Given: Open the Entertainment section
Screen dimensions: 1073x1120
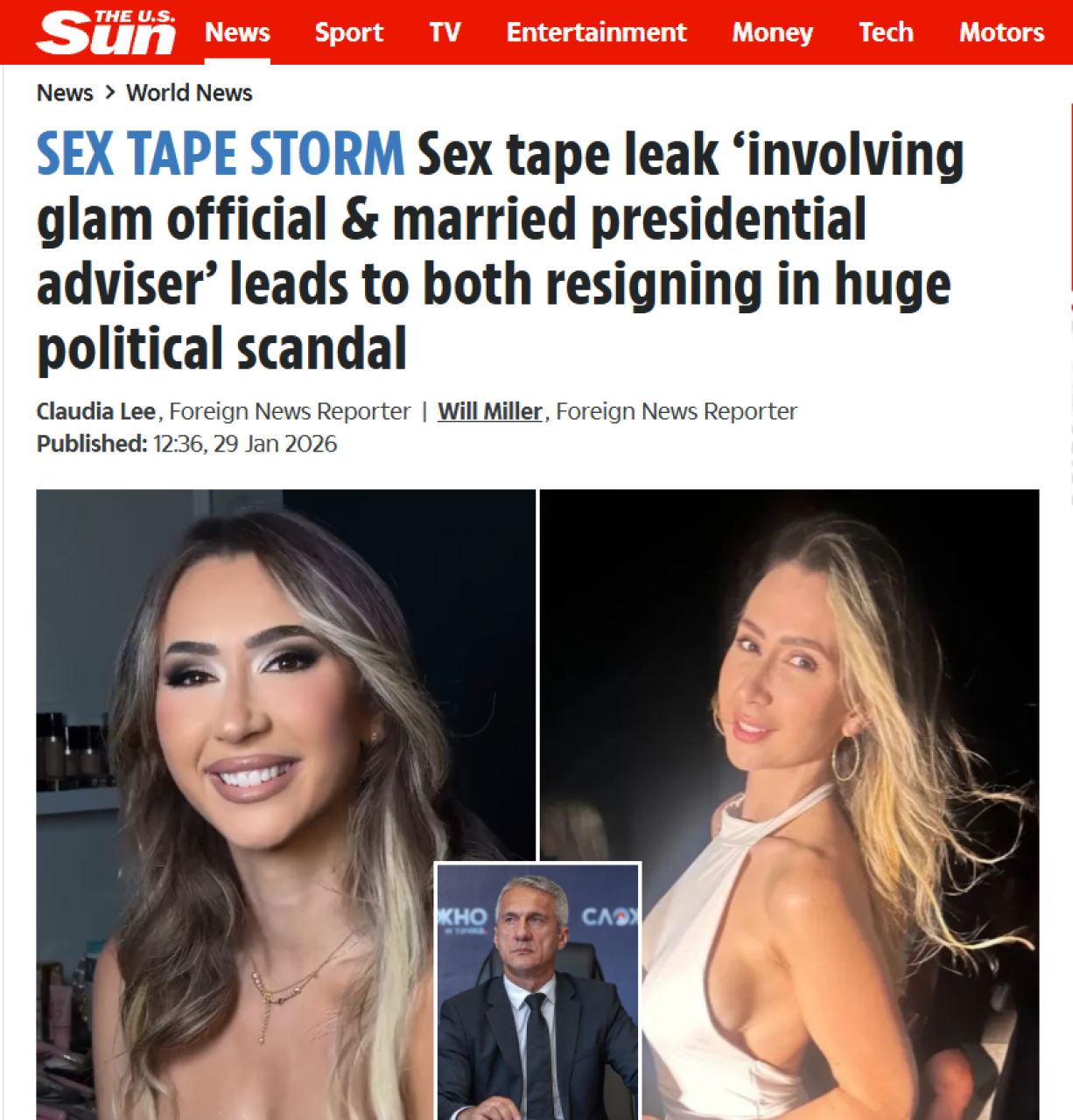Looking at the screenshot, I should [x=596, y=32].
